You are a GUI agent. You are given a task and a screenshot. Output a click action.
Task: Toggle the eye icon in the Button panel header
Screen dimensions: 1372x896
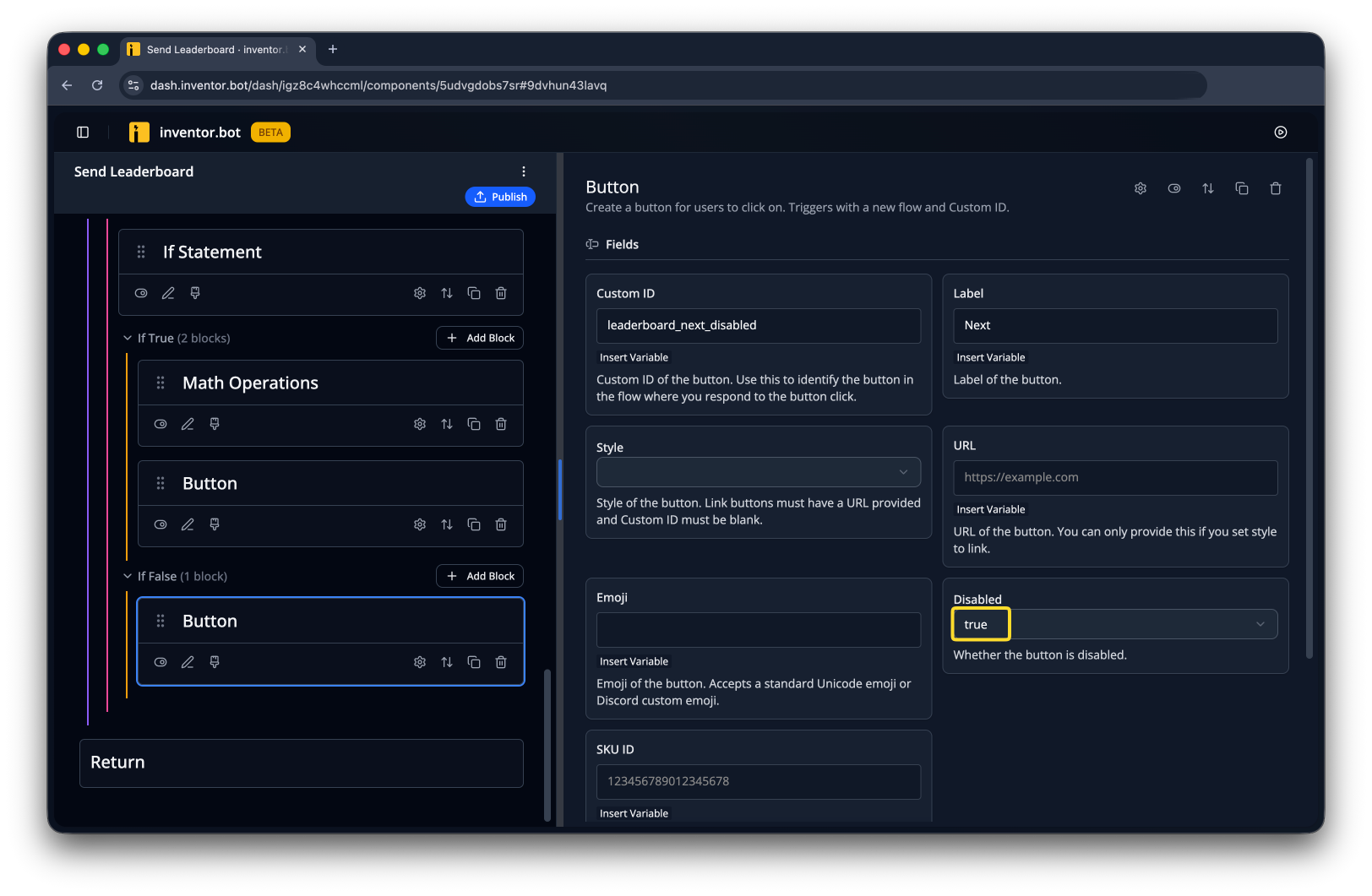(x=1174, y=188)
